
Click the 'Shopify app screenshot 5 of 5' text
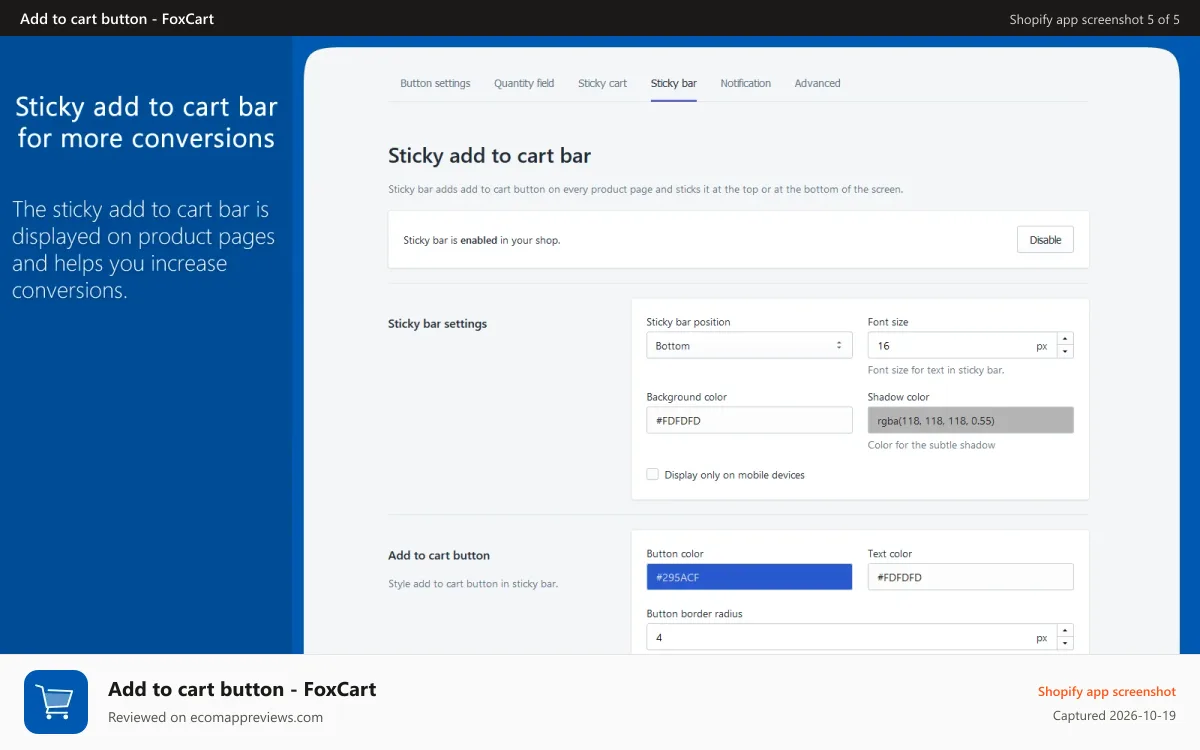(1094, 19)
